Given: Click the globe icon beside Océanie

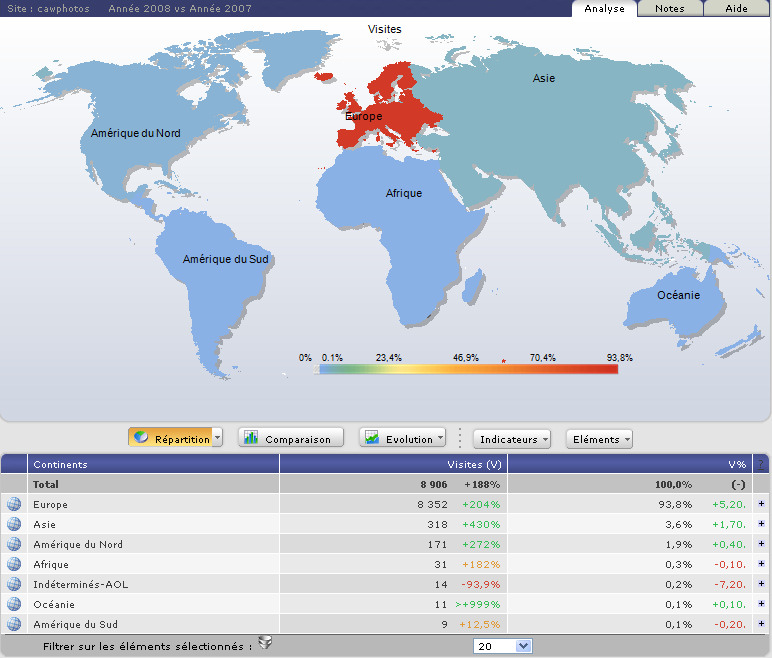Looking at the screenshot, I should tap(14, 604).
